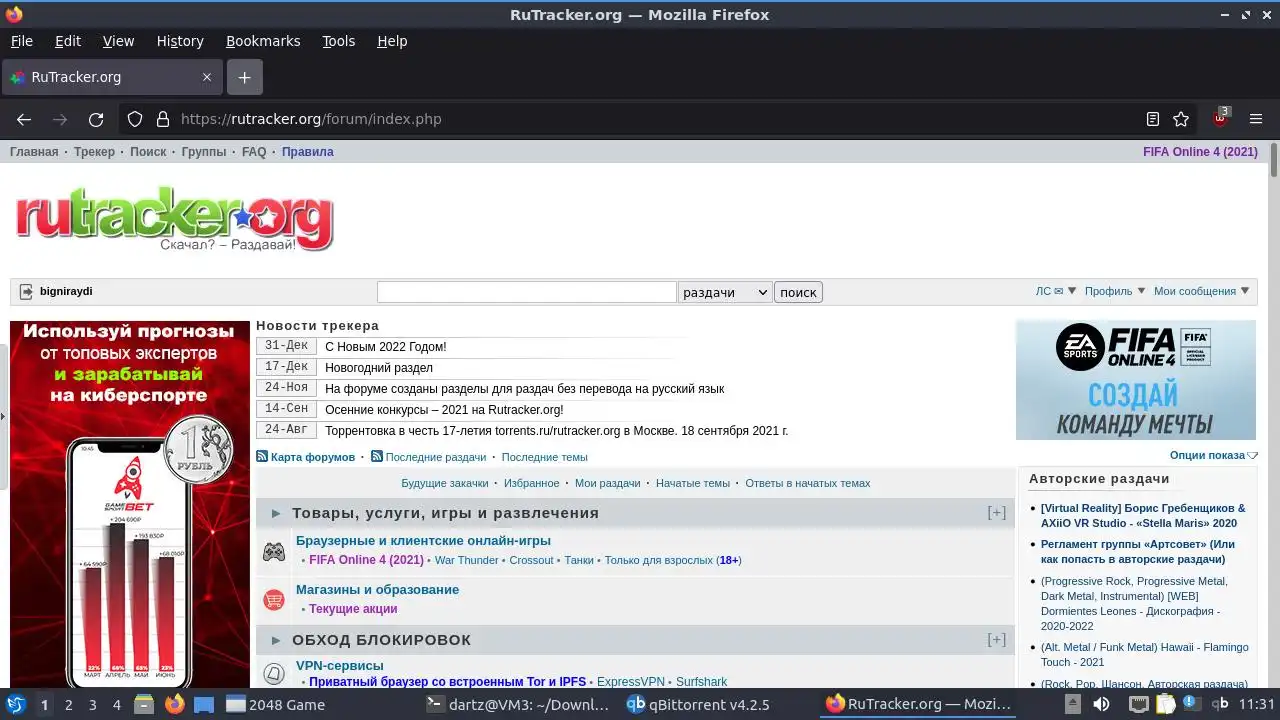This screenshot has height=720, width=1280.
Task: Open the раздачи search type dropdown
Action: tap(725, 292)
